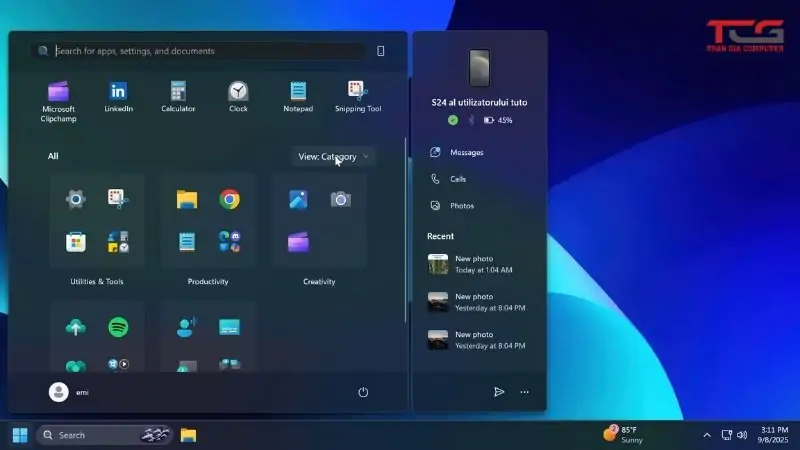The image size is (800, 450).
Task: Click the green connected status checkmark
Action: [x=453, y=120]
